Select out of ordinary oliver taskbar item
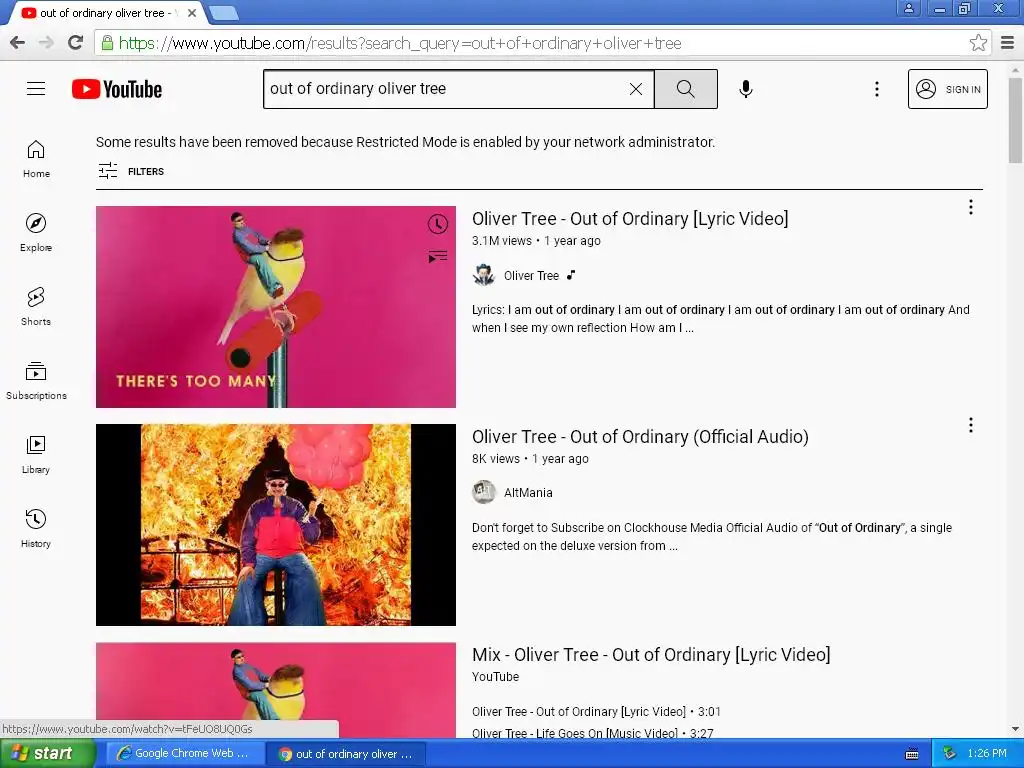Viewport: 1024px width, 768px height. (x=346, y=754)
